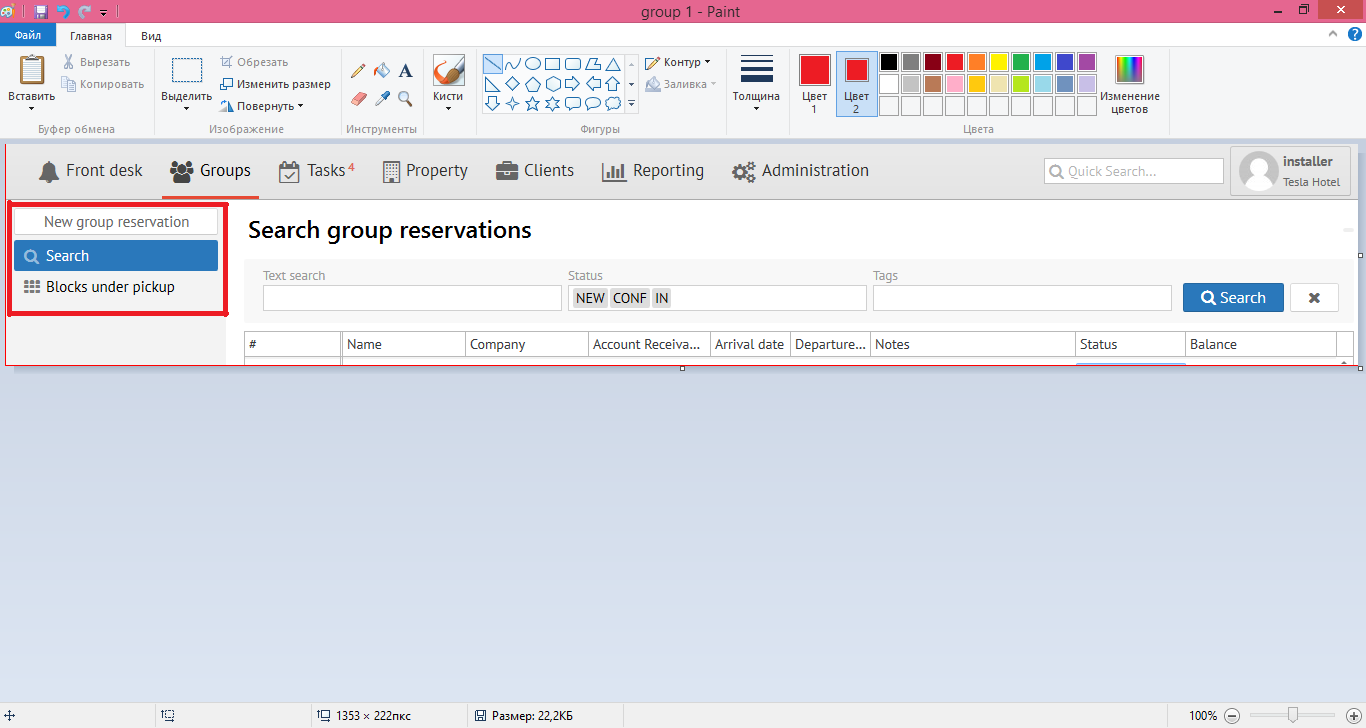Select the Pencil tool
Viewport: 1366px width, 728px height.
(x=358, y=71)
